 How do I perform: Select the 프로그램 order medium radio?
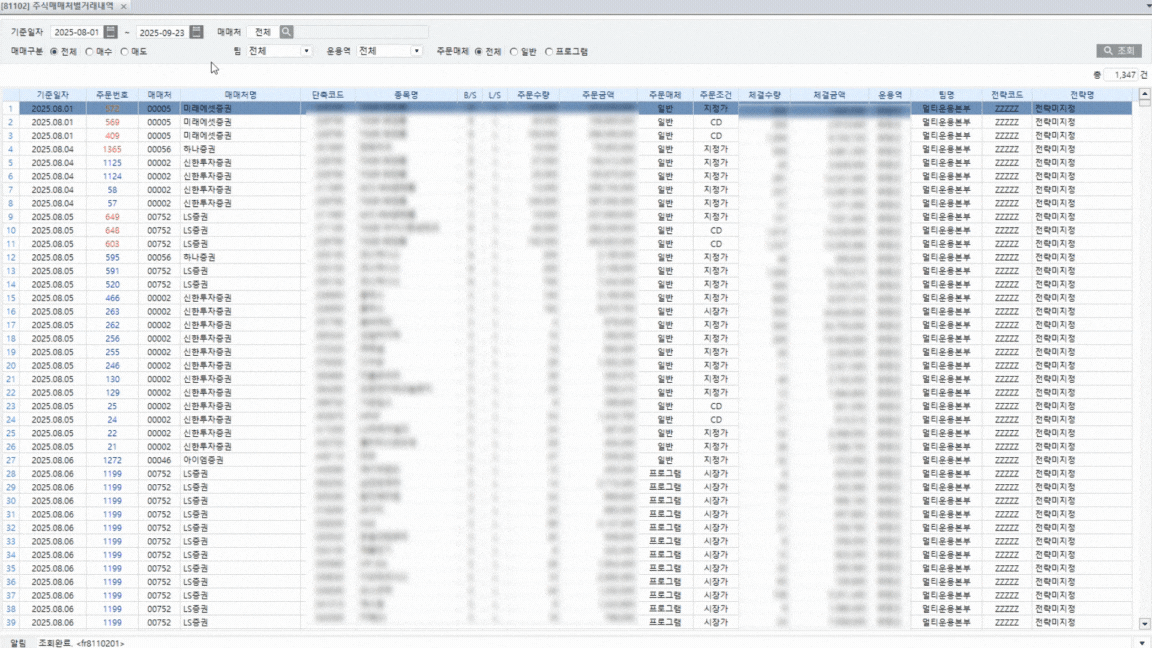(549, 51)
